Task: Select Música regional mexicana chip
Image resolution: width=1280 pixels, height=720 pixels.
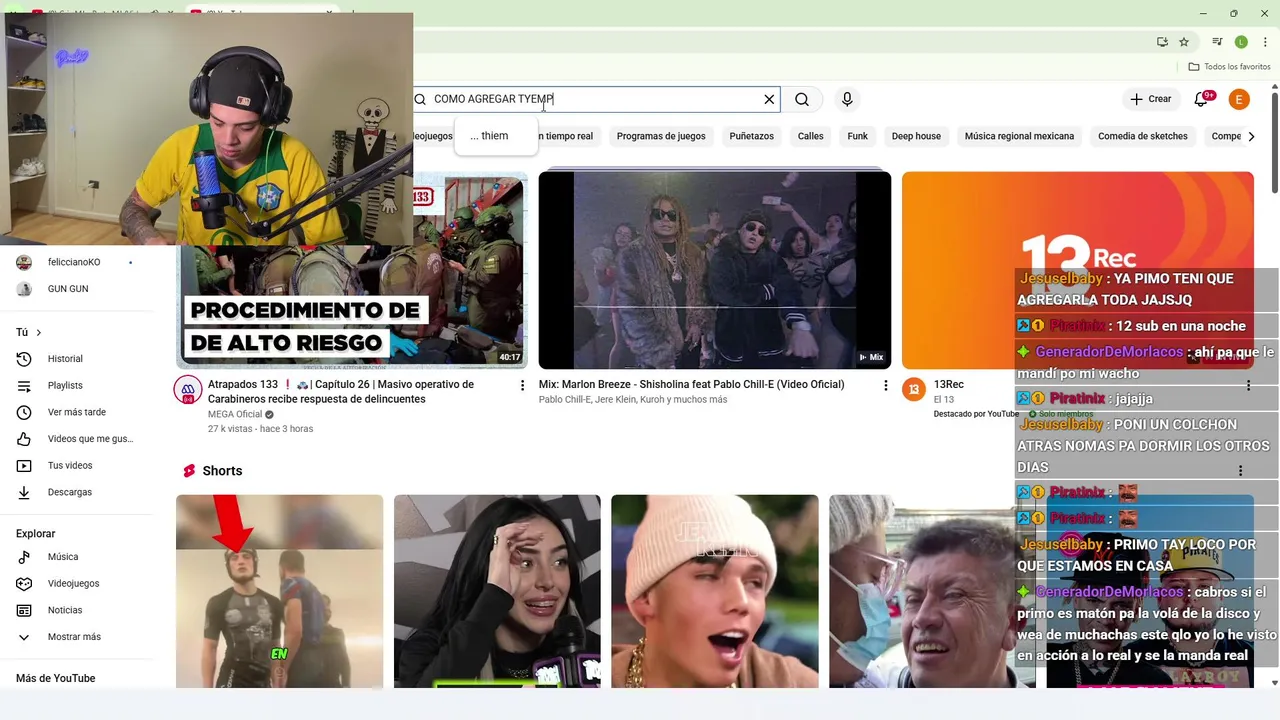Action: pos(1019,136)
